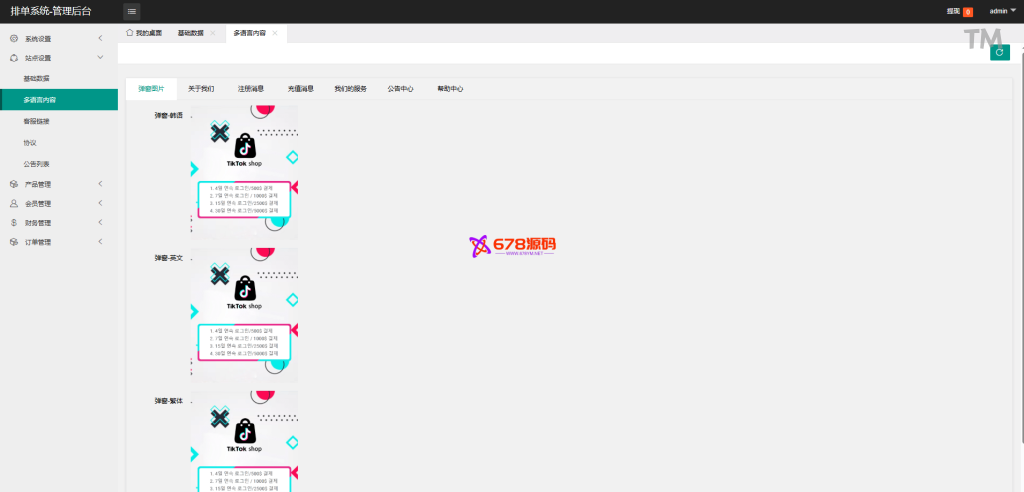Close the 基础数据 tab
The image size is (1024, 492).
click(x=213, y=33)
